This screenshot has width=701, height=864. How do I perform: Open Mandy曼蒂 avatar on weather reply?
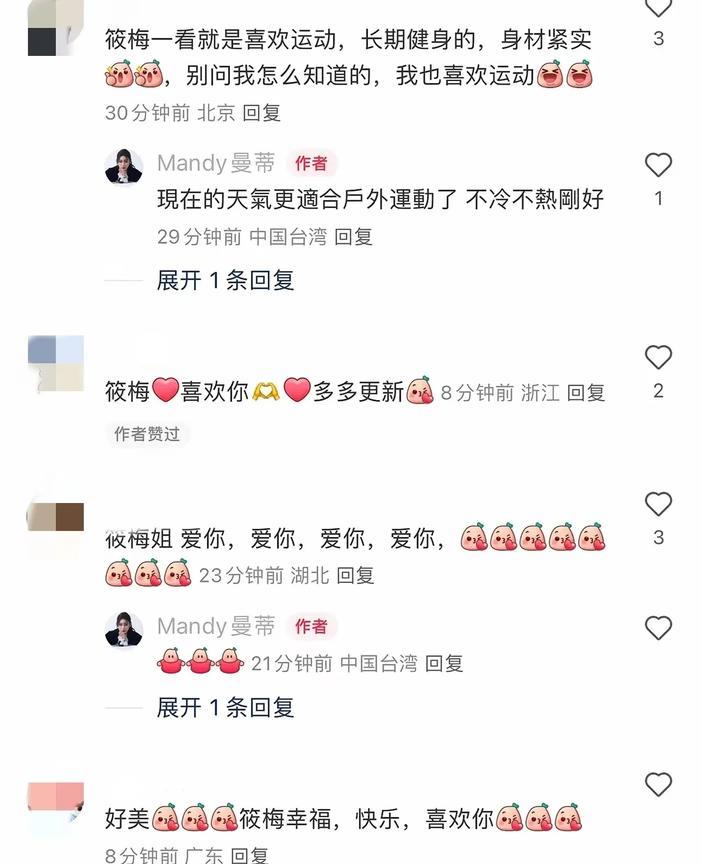124,166
